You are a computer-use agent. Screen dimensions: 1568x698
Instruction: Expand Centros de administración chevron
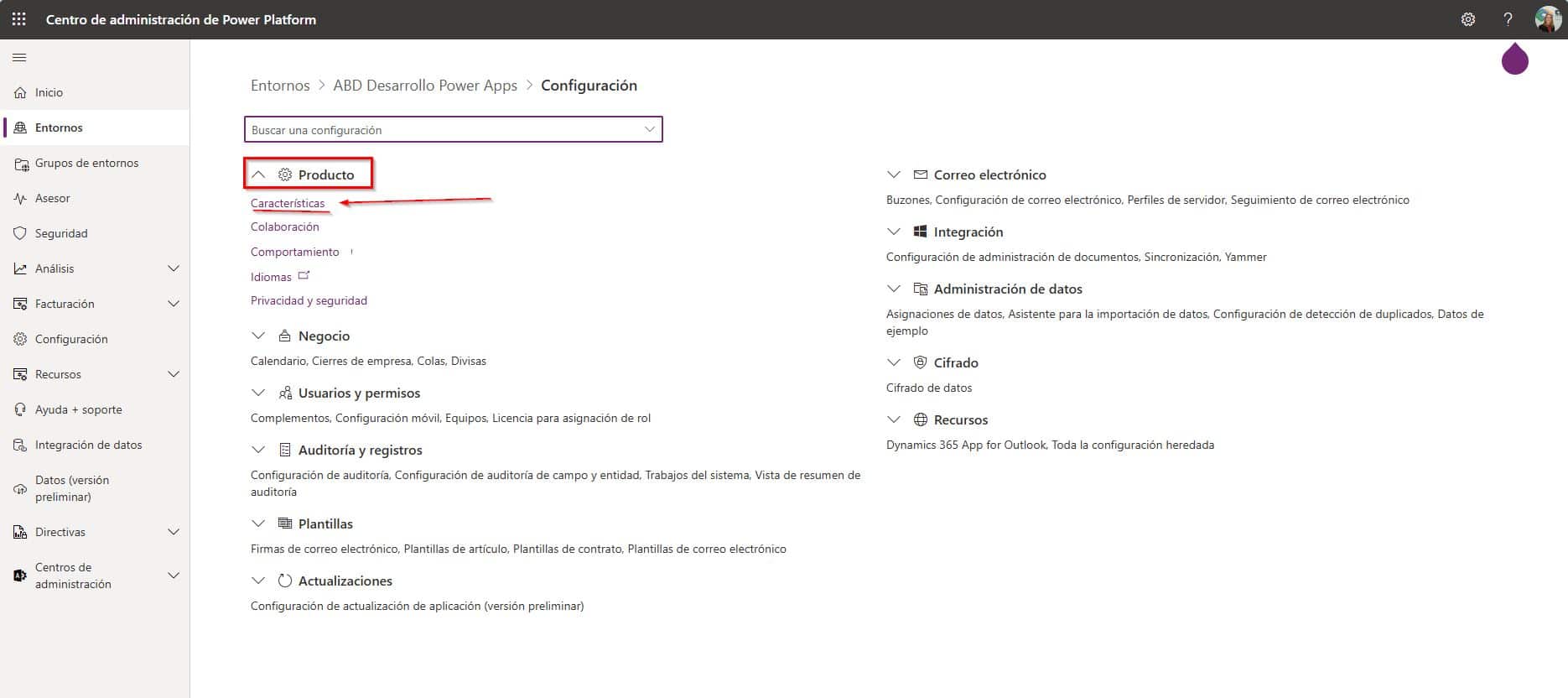click(x=174, y=576)
